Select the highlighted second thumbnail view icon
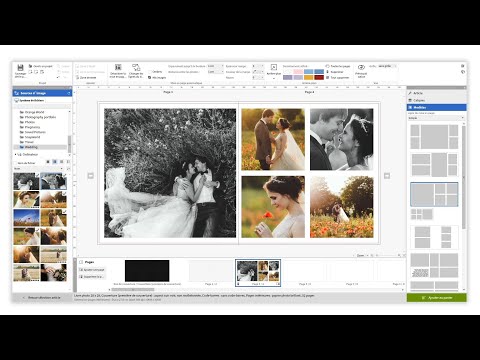480x360 pixels. tap(55, 162)
